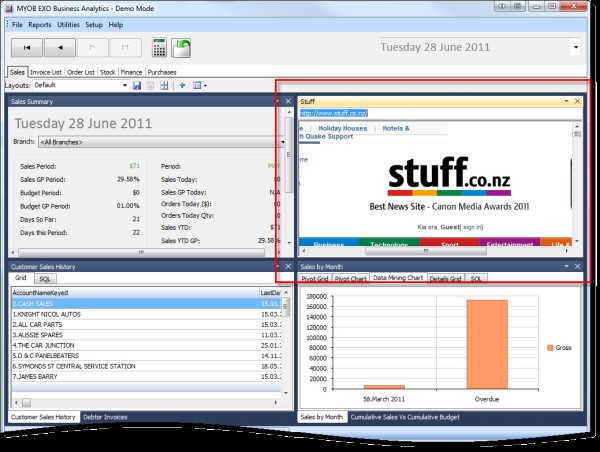Viewport: 600px width, 452px height.
Task: Switch to the Purchases tab
Action: click(162, 72)
